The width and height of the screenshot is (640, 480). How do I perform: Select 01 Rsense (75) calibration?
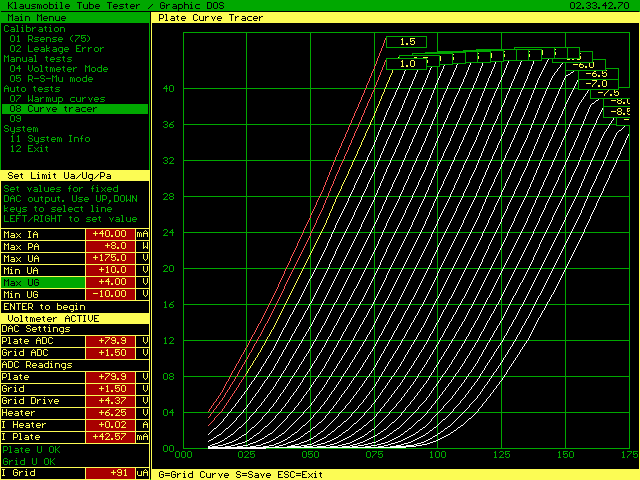[50, 39]
